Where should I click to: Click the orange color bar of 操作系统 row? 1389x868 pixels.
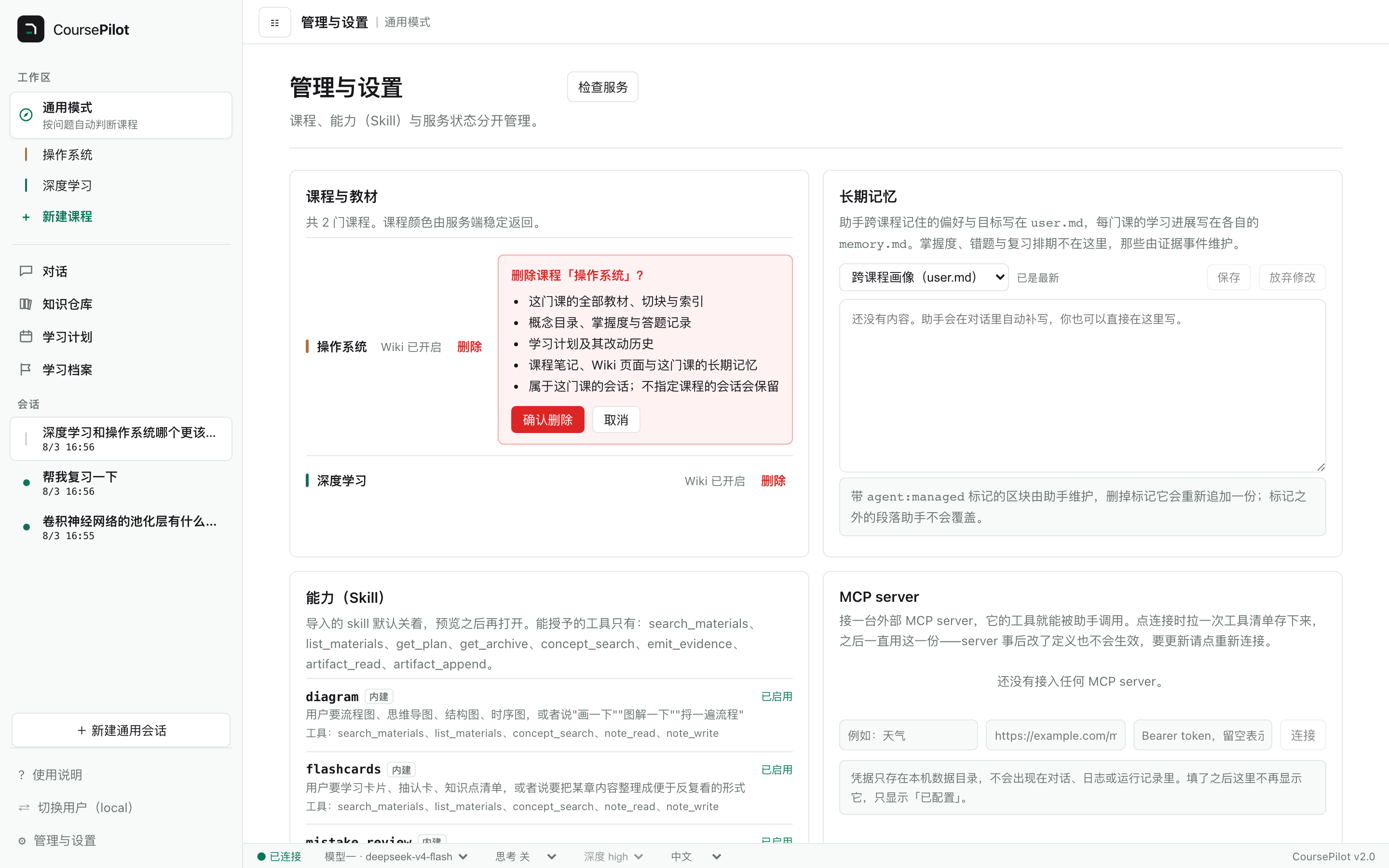pyautogui.click(x=308, y=346)
